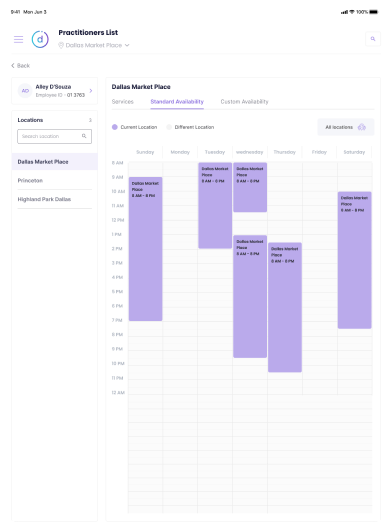Click the Wi-Fi icon in status bar
This screenshot has height=522, width=392.
(352, 12)
